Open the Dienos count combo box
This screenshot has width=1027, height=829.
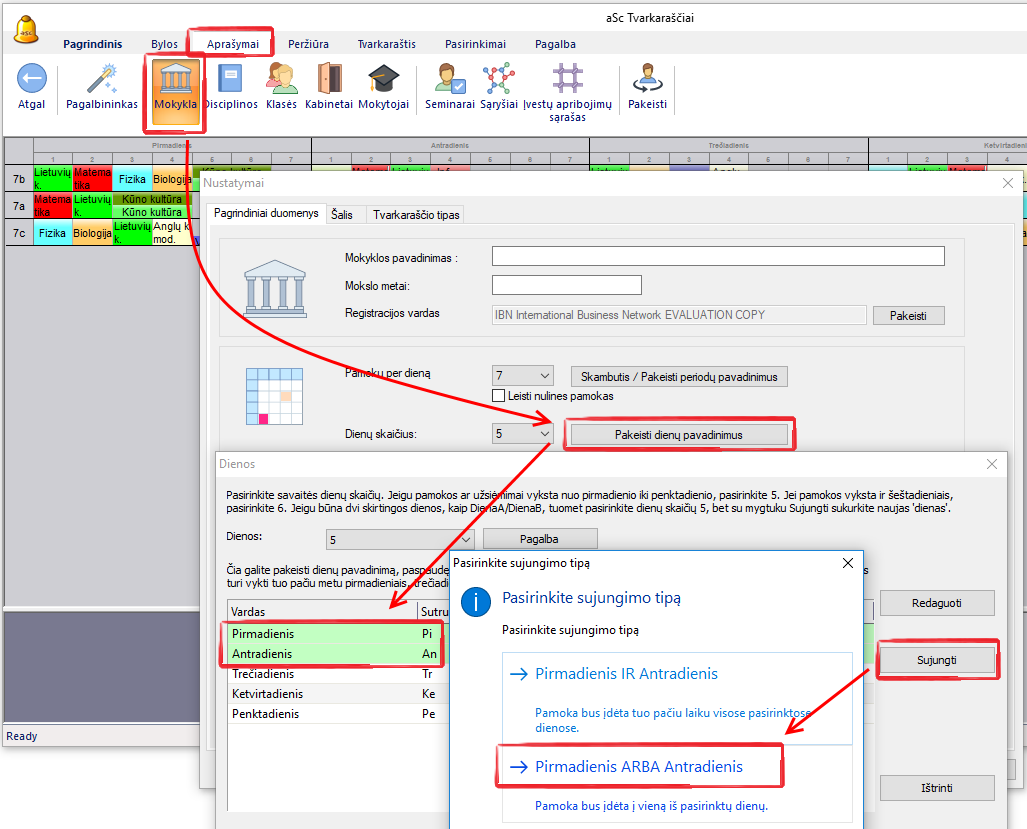[x=463, y=539]
